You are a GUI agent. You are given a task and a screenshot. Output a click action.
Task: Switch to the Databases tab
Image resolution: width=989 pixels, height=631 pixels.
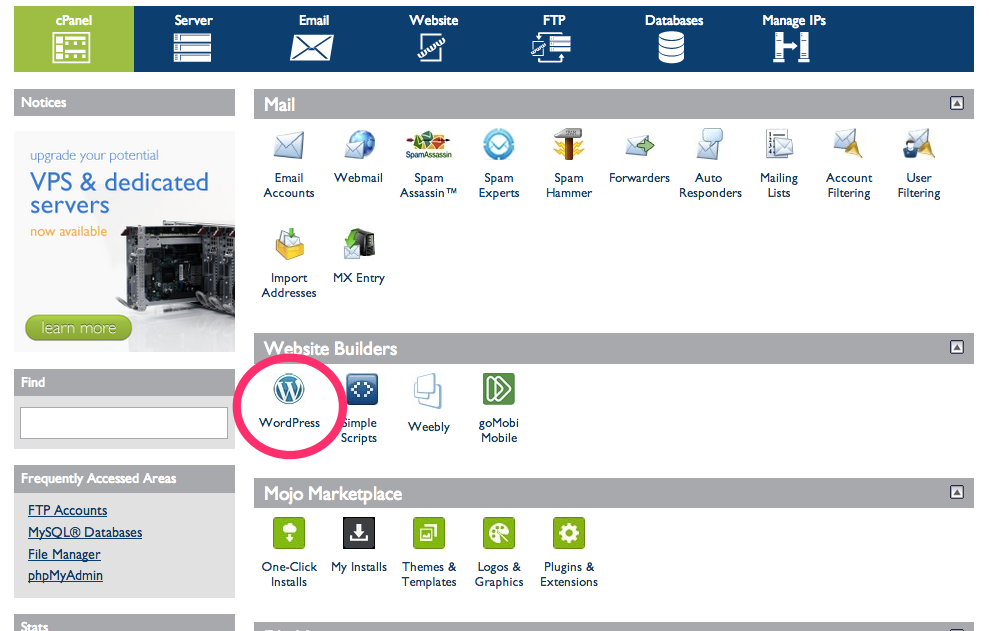click(x=673, y=39)
